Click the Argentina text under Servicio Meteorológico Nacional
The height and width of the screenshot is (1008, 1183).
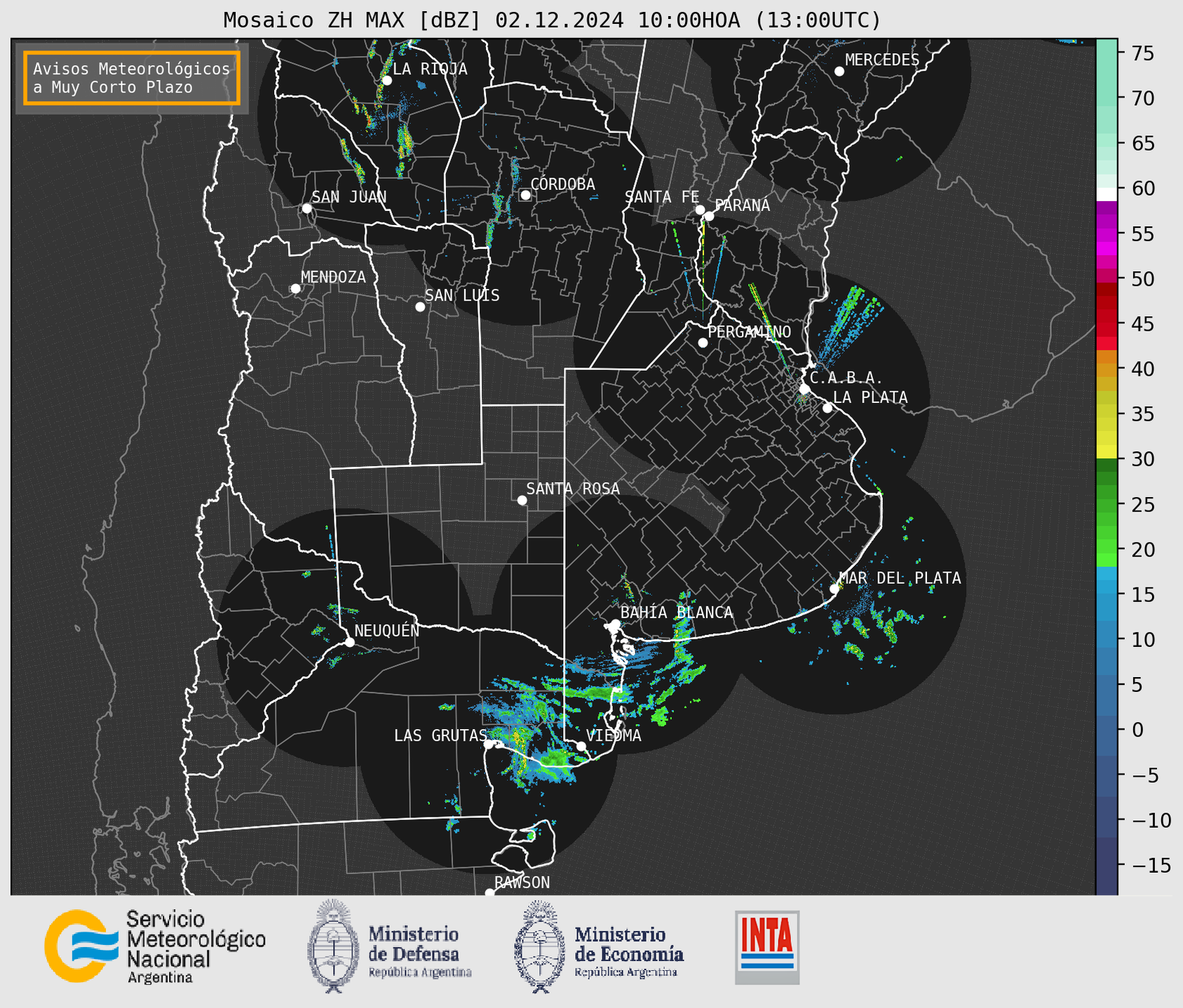[x=160, y=978]
